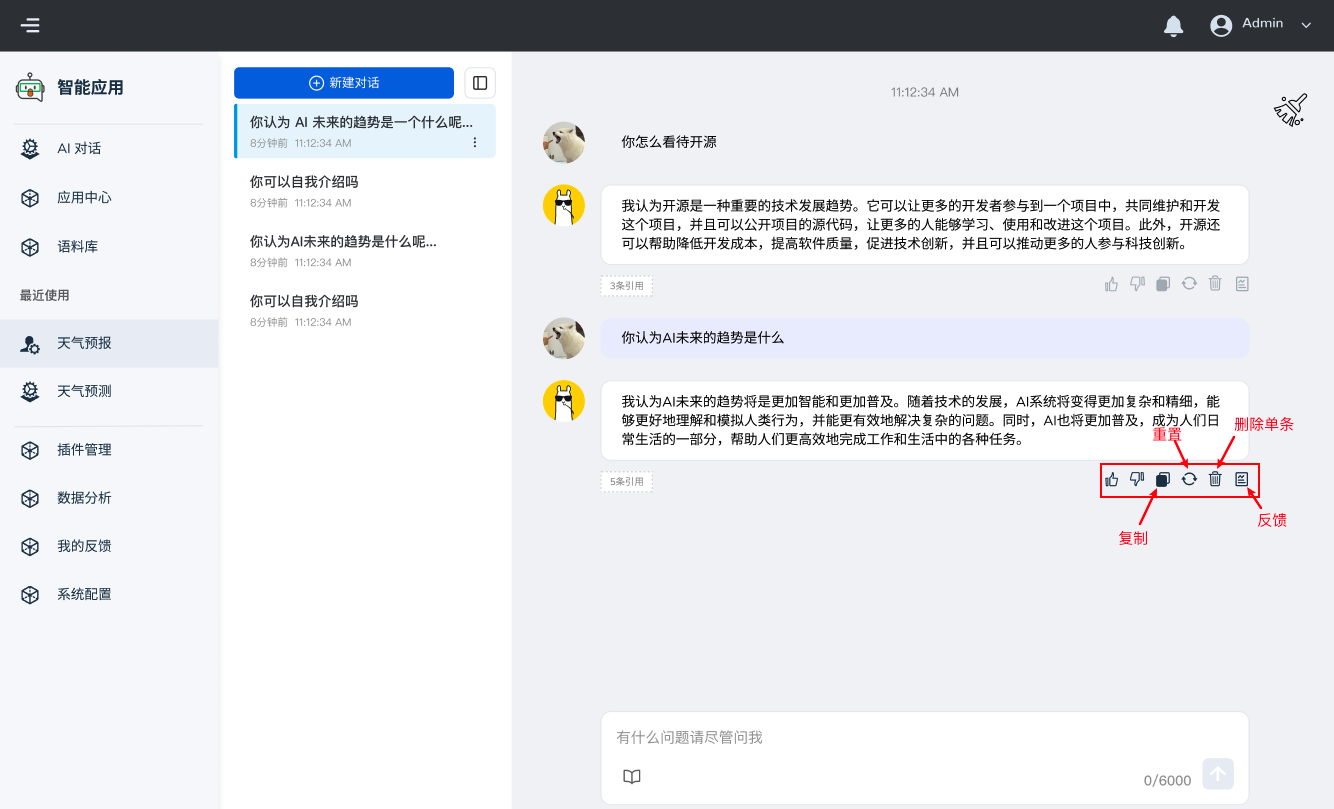Click 数据分析 cube icon

[30, 498]
